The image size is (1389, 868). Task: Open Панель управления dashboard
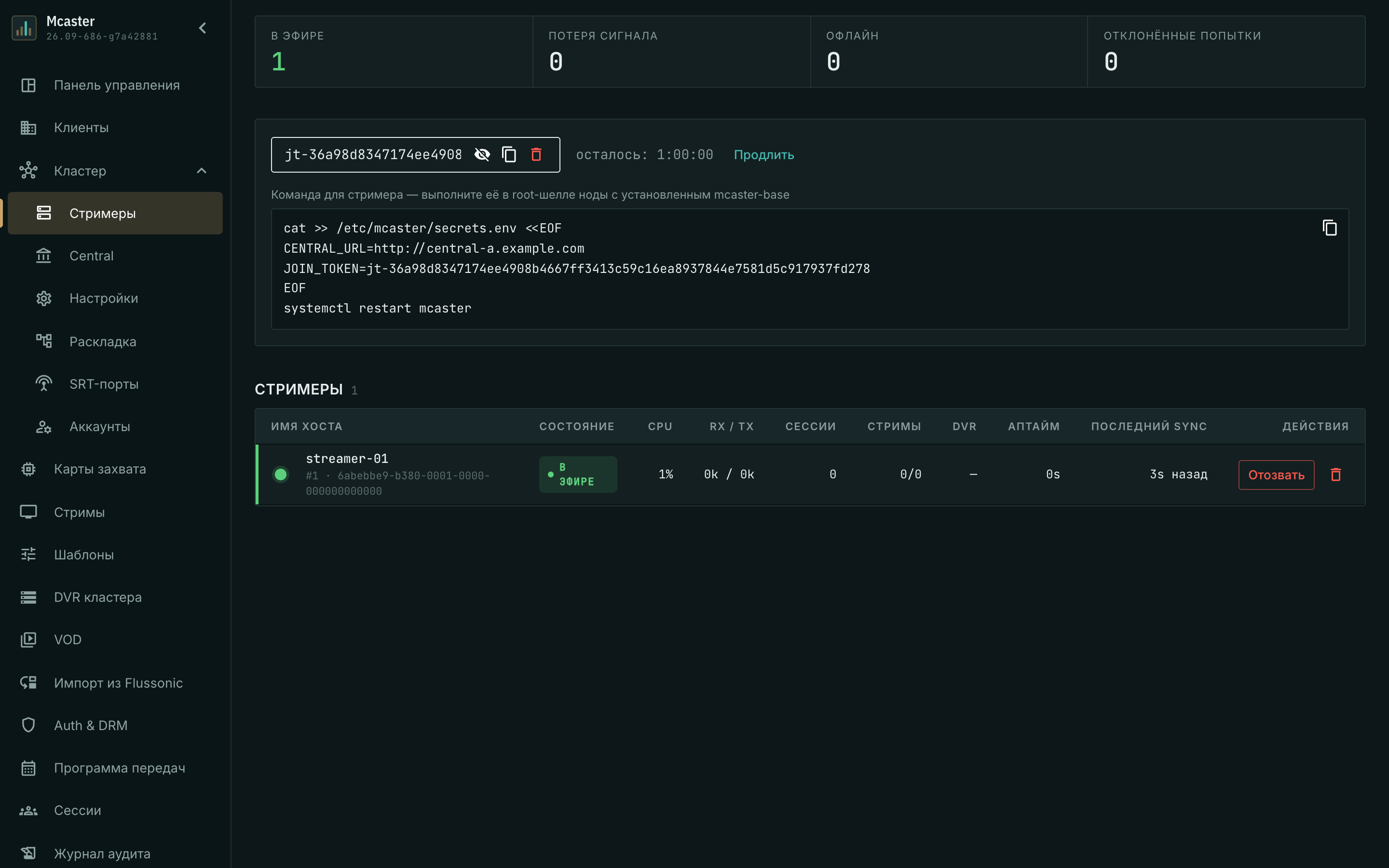[115, 85]
